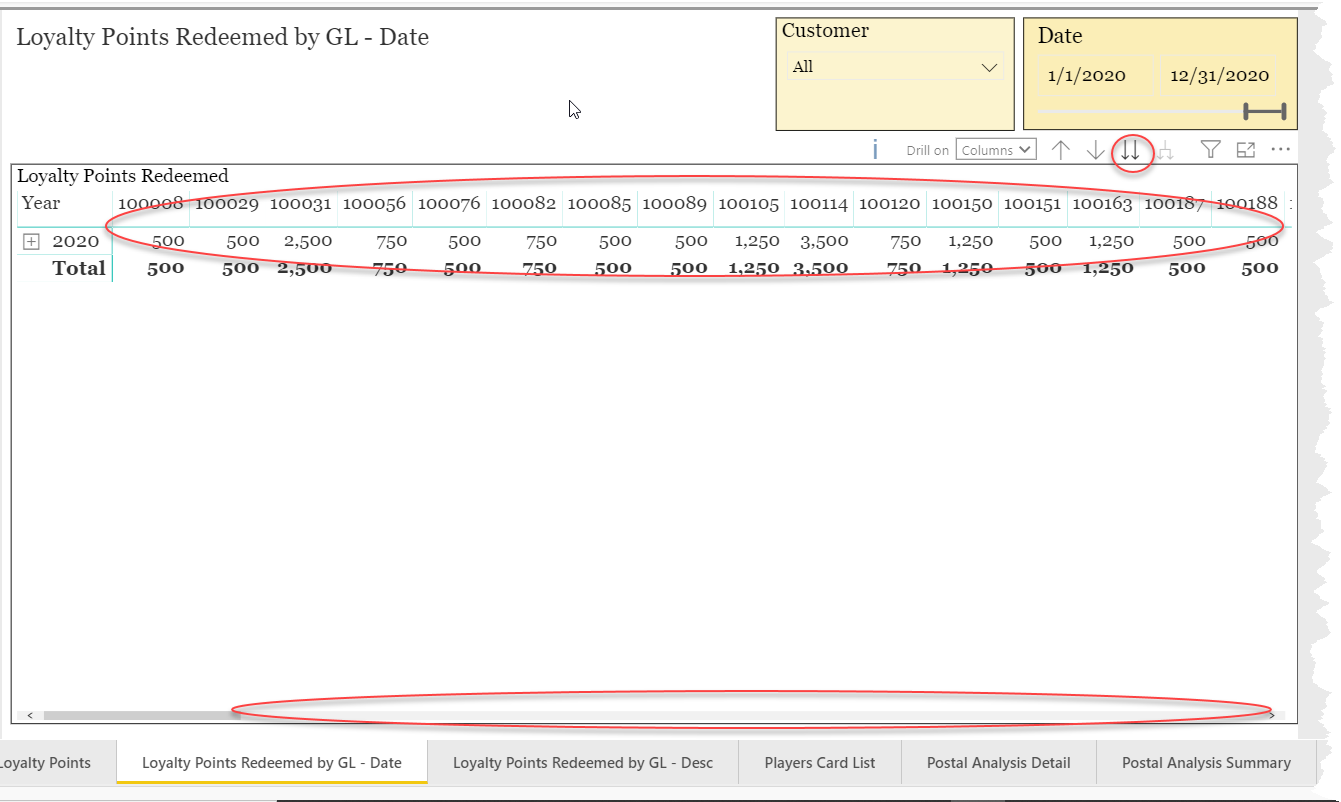Go to next level with double-arrow icon
Image resolution: width=1341 pixels, height=802 pixels.
(1130, 151)
